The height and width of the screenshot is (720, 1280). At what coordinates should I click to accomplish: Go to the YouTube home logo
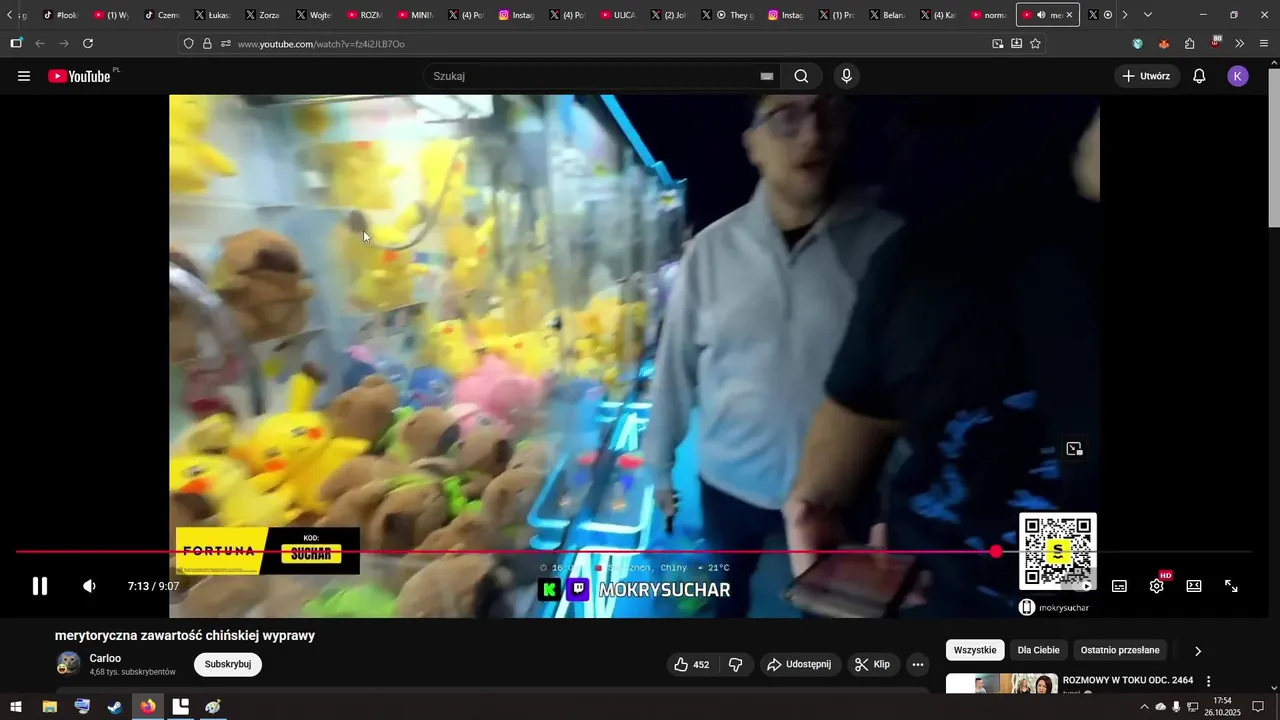[80, 76]
